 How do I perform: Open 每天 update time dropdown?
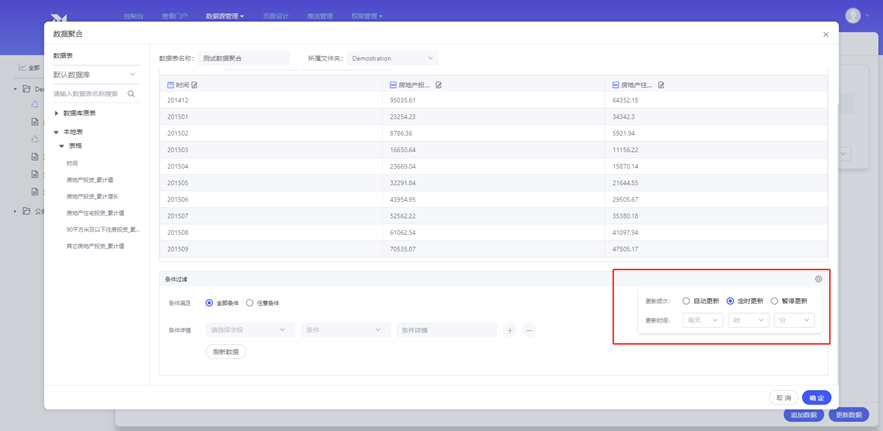(702, 321)
